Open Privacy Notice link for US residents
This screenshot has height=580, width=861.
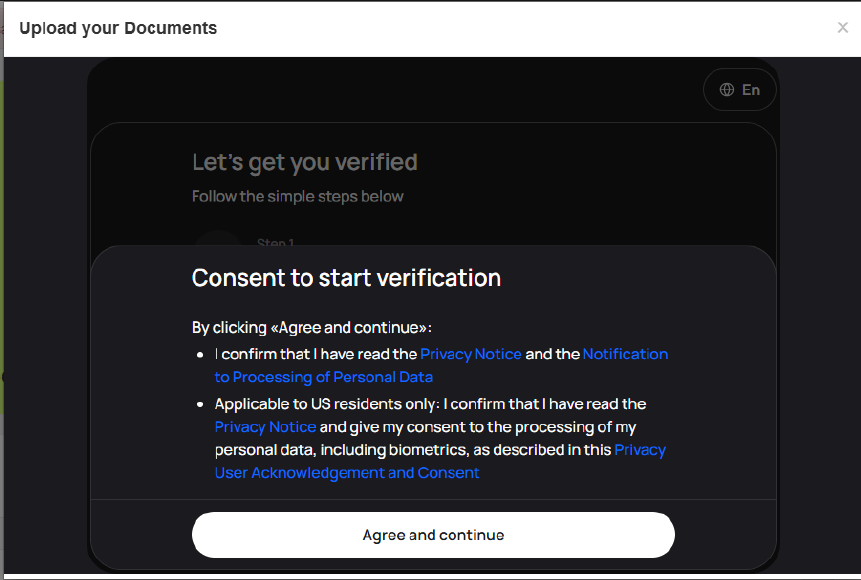pos(265,427)
